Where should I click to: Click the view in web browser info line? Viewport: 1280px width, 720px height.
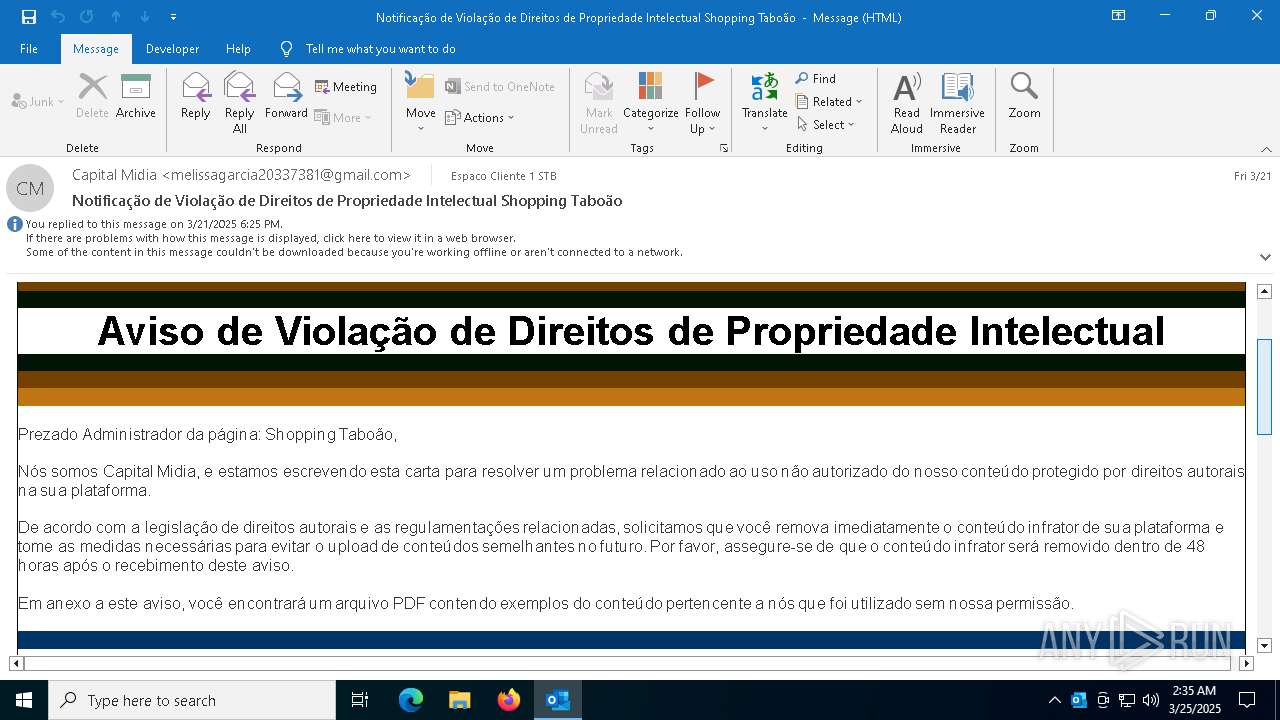click(x=270, y=238)
